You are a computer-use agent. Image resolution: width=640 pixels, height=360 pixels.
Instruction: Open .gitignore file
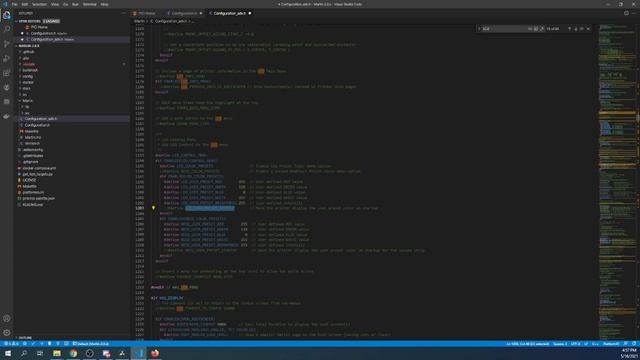31,162
